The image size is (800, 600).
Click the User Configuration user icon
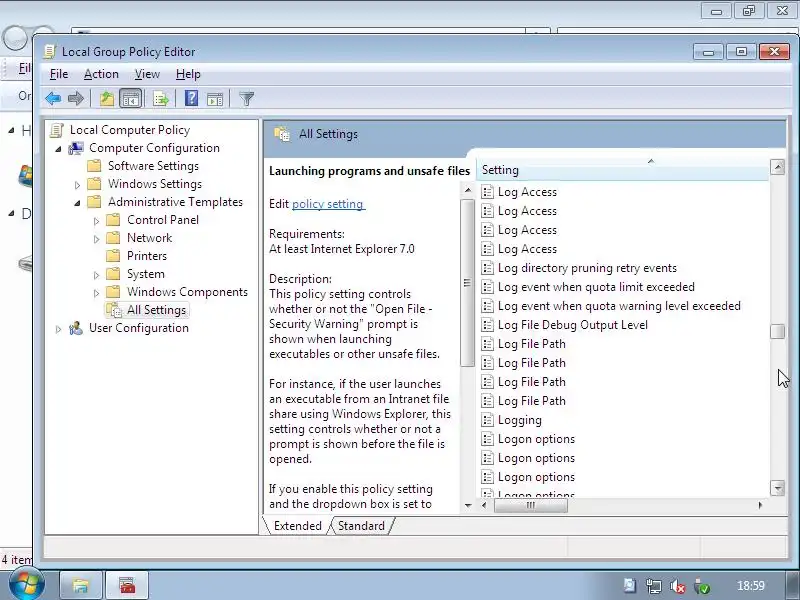(76, 328)
